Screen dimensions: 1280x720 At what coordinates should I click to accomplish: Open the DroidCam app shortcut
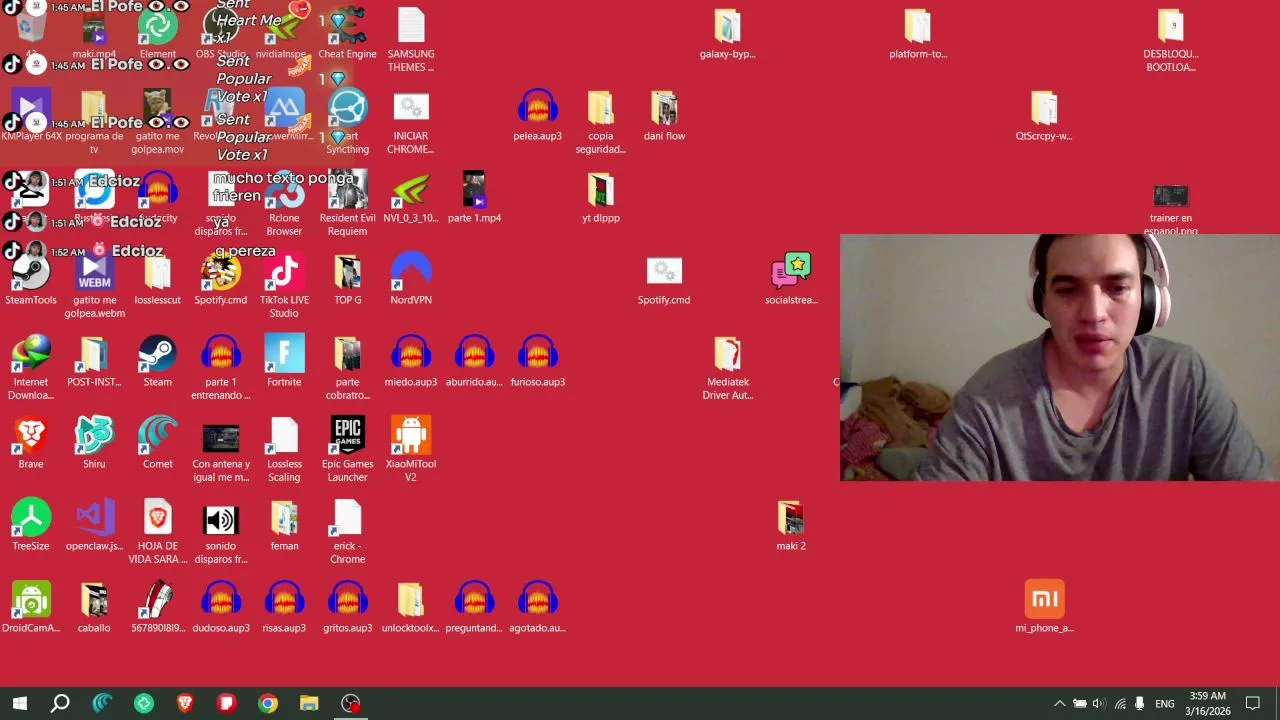coord(31,607)
